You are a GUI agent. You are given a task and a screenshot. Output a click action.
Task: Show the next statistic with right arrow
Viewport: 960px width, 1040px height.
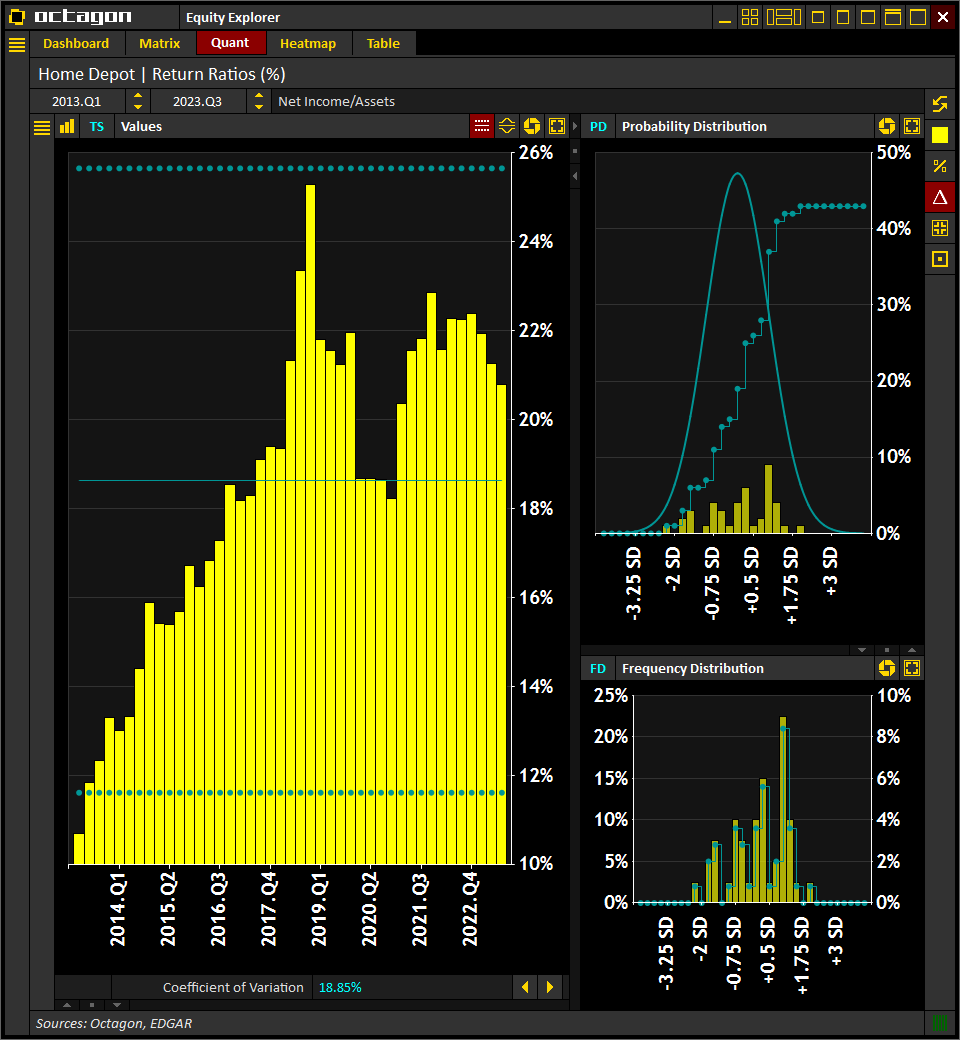(x=550, y=987)
